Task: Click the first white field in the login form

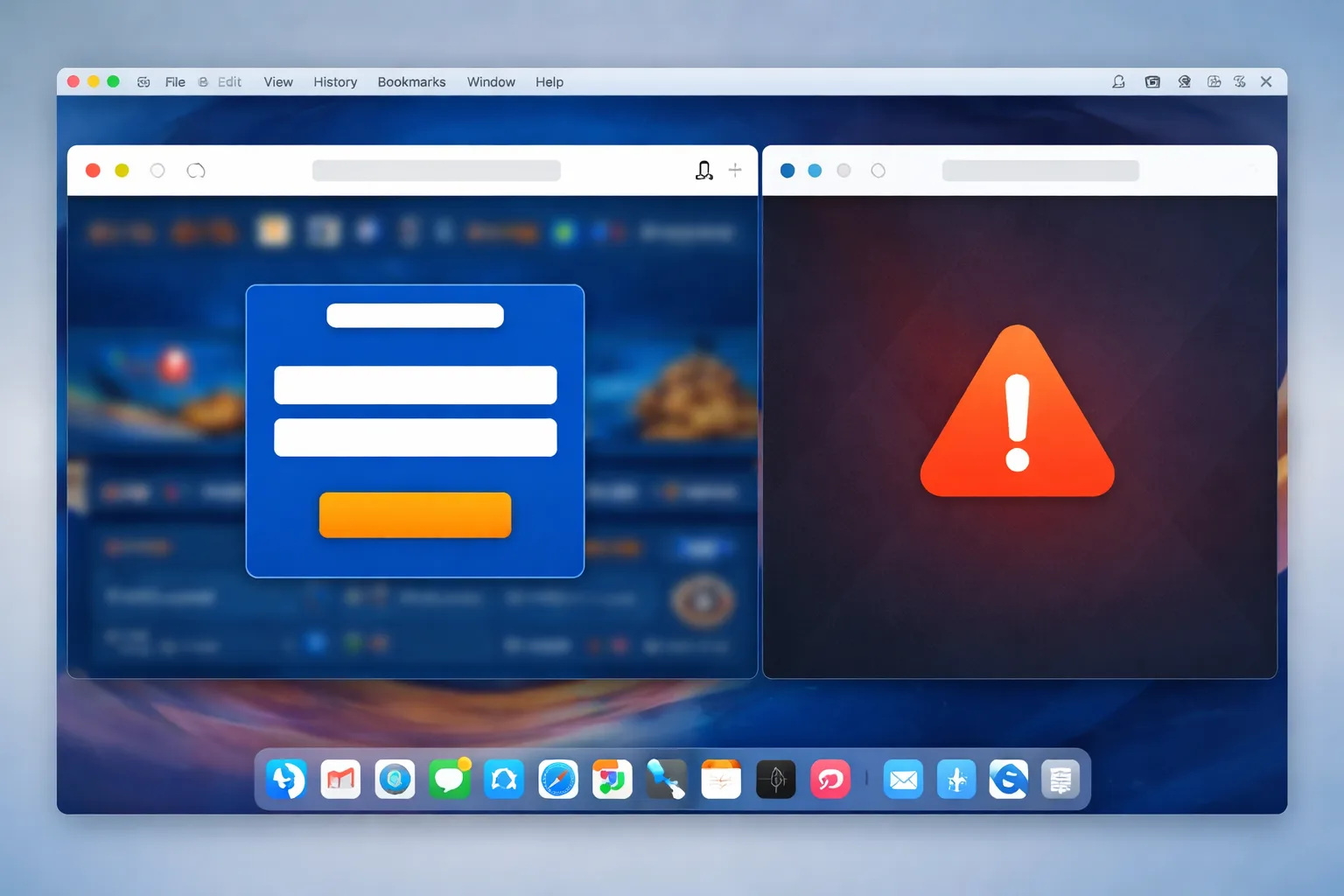Action: click(416, 385)
